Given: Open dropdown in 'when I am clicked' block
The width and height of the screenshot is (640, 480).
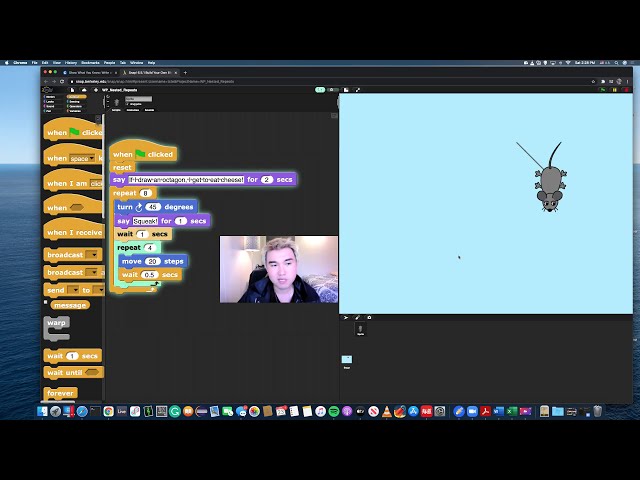Looking at the screenshot, I should click(96, 184).
